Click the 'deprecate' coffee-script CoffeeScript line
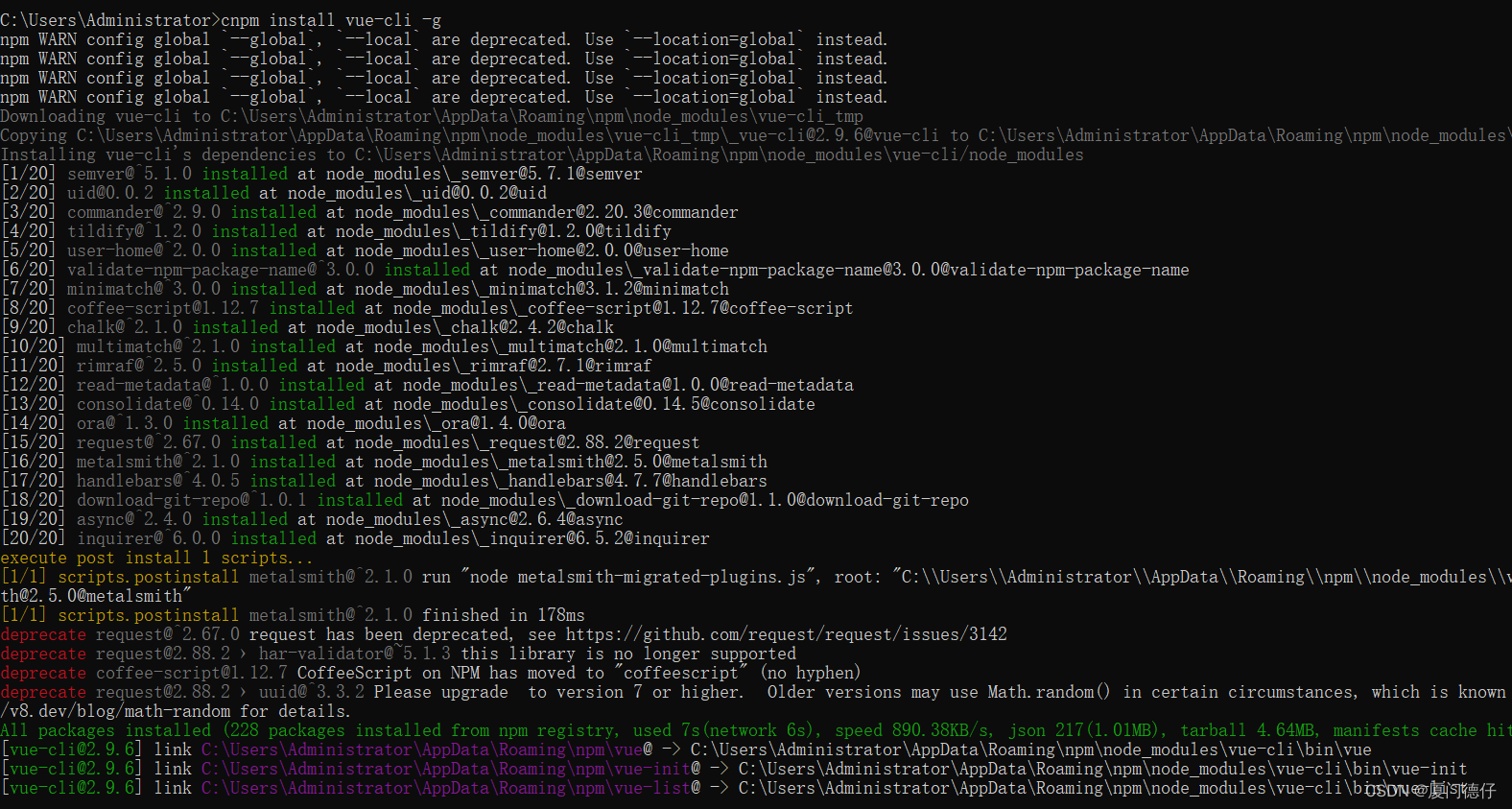Image resolution: width=1512 pixels, height=809 pixels. [x=431, y=673]
